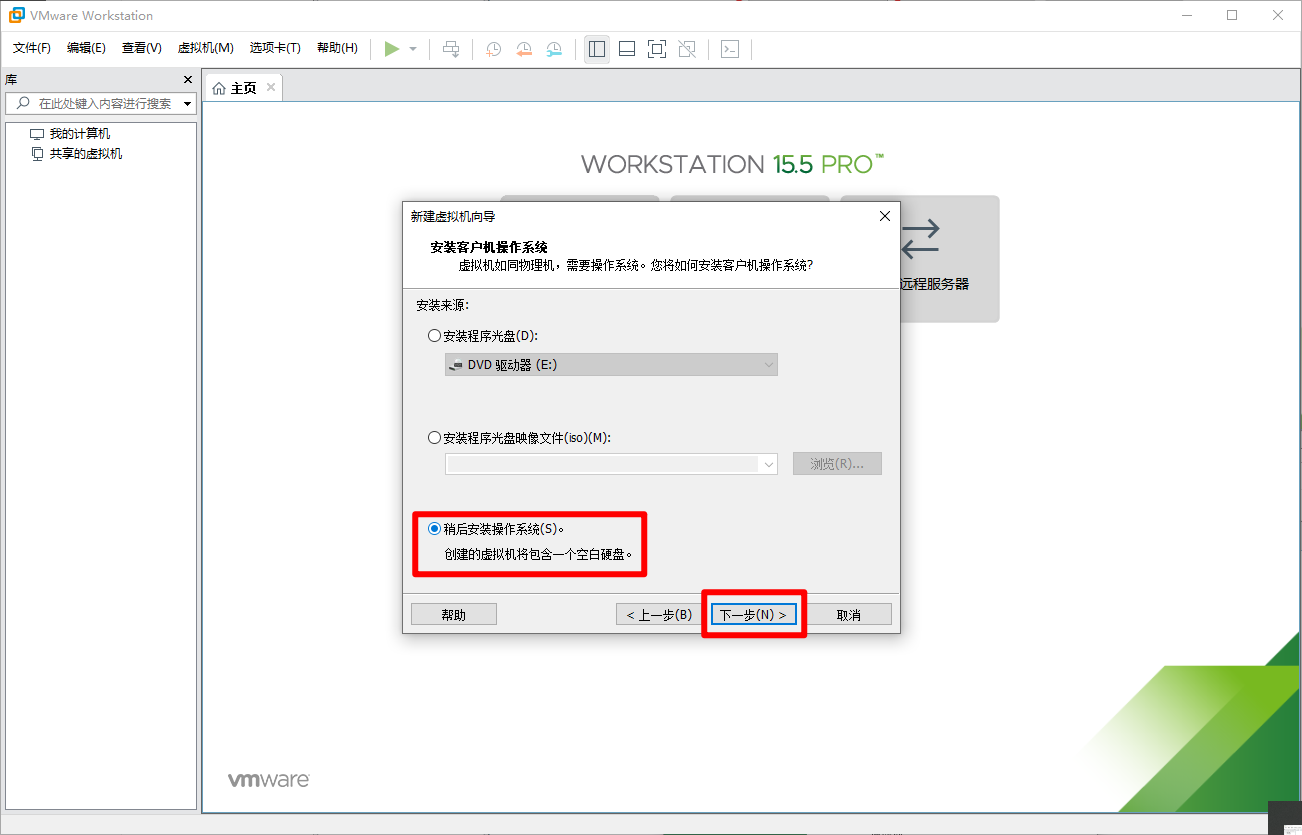This screenshot has width=1302, height=835.
Task: Click the full screen mode icon
Action: click(x=657, y=48)
